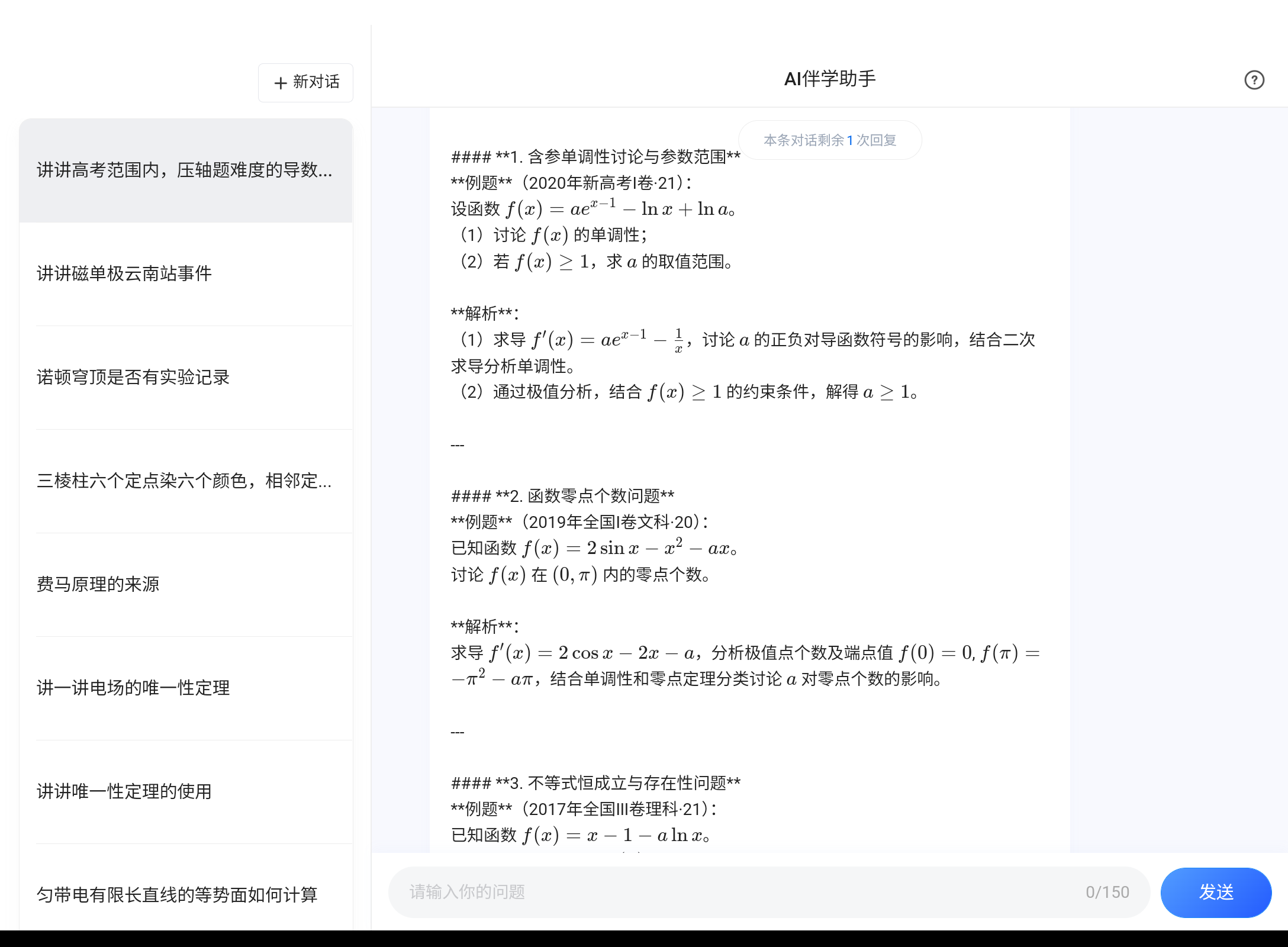
Task: Open the 讲一讲电场的唯一性定理 conversation
Action: [133, 688]
